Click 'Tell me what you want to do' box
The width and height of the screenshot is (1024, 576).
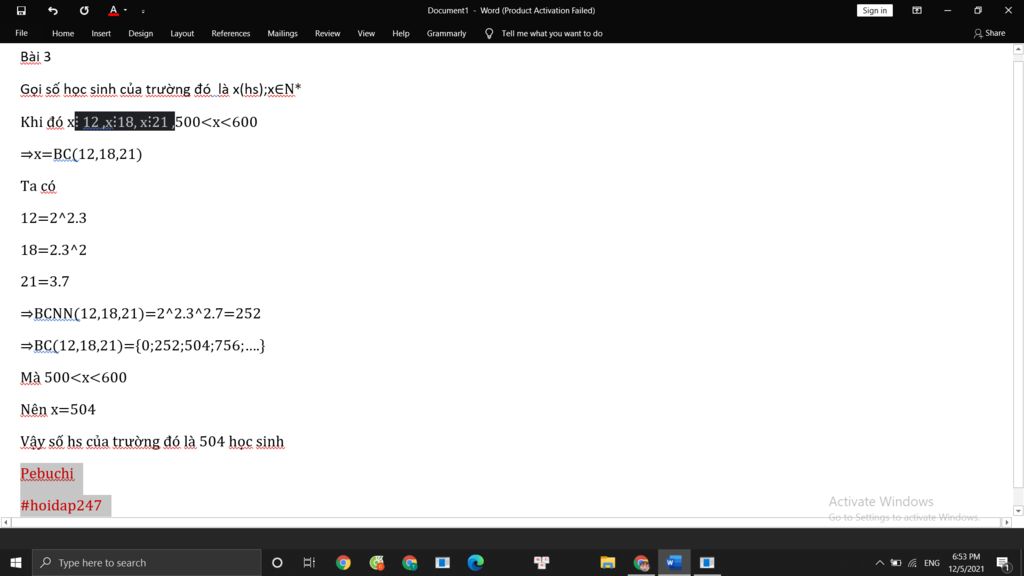coord(552,33)
